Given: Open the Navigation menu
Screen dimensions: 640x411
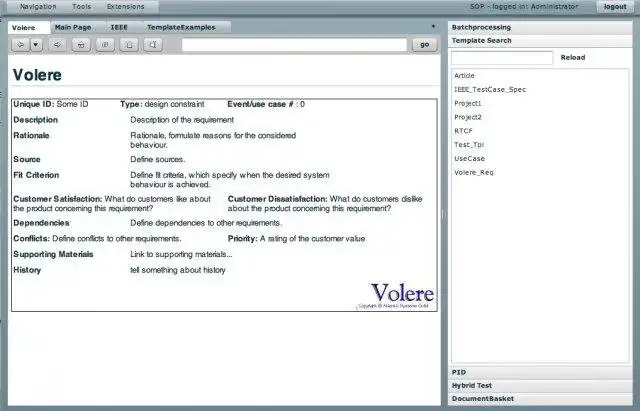Looking at the screenshot, I should pyautogui.click(x=38, y=7).
